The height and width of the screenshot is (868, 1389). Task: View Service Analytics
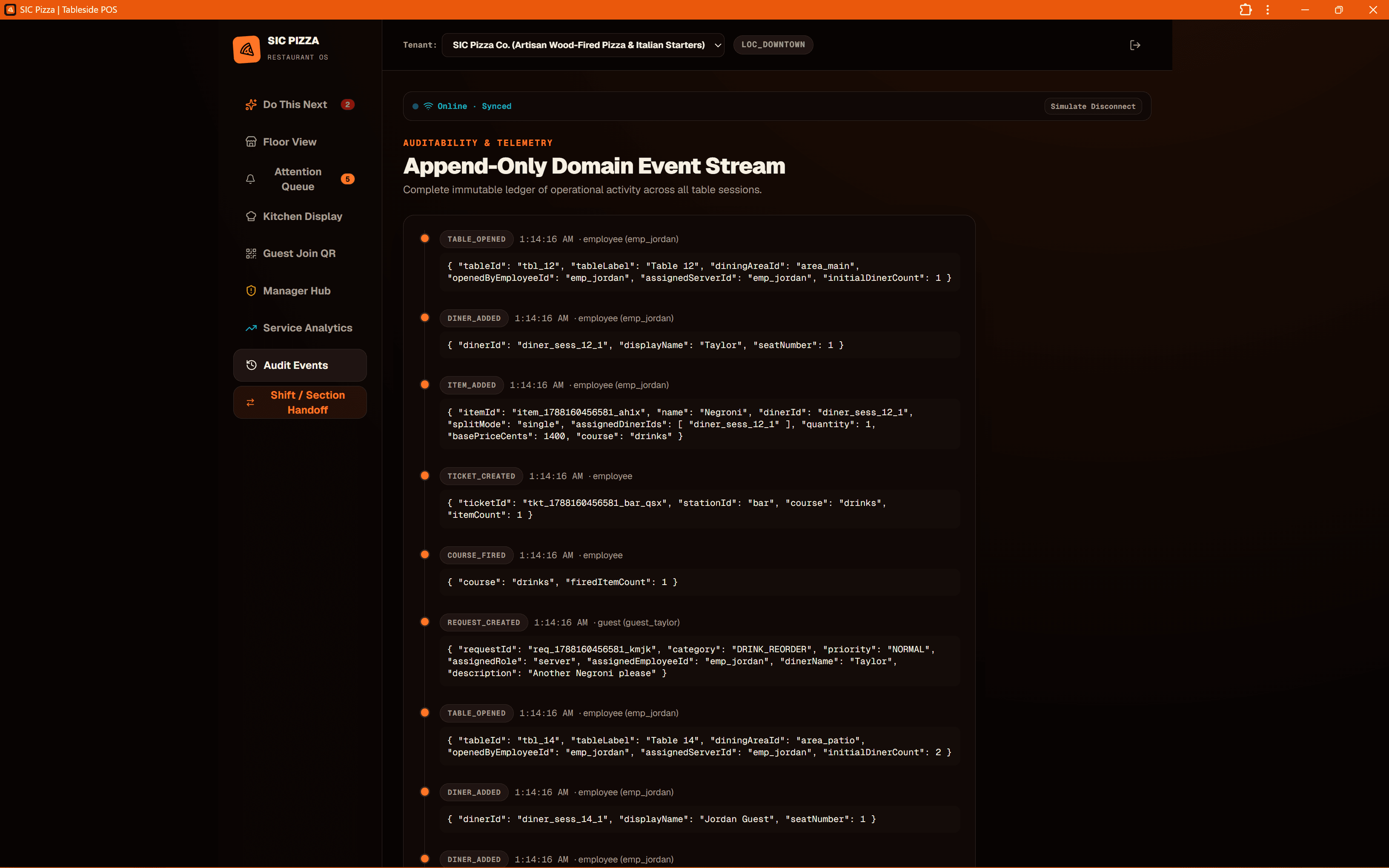[x=300, y=328]
